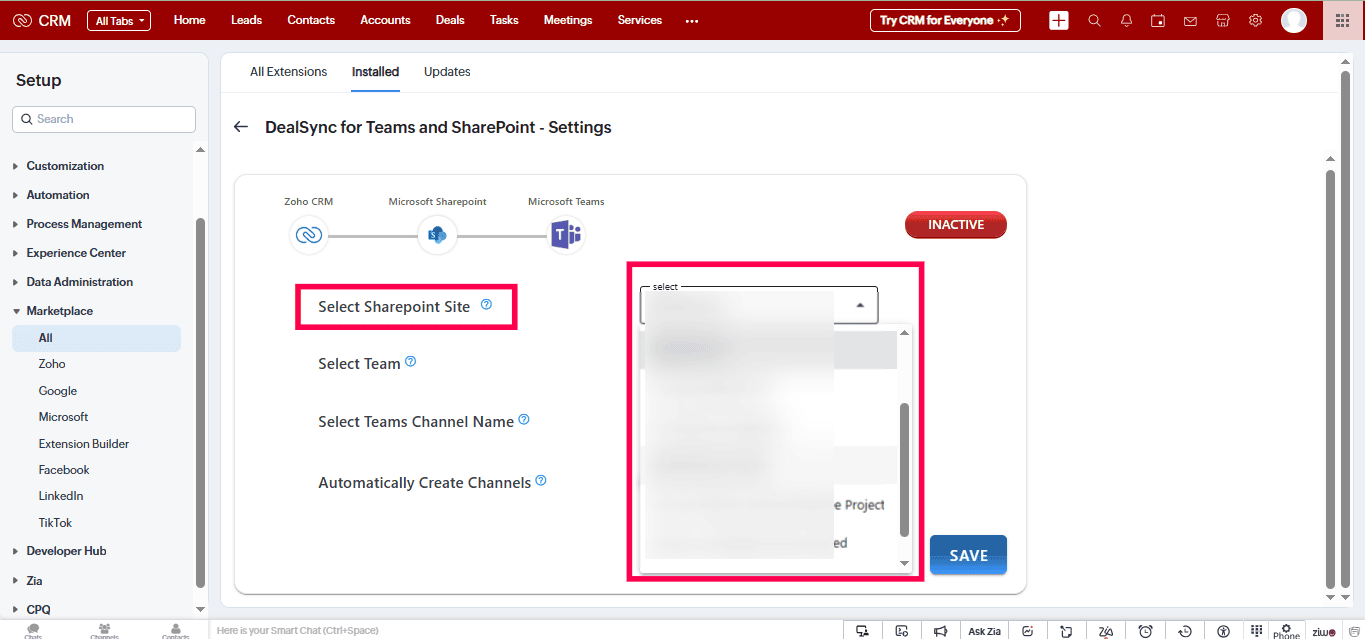This screenshot has width=1365, height=639.
Task: Open the user profile avatar
Action: pos(1294,20)
